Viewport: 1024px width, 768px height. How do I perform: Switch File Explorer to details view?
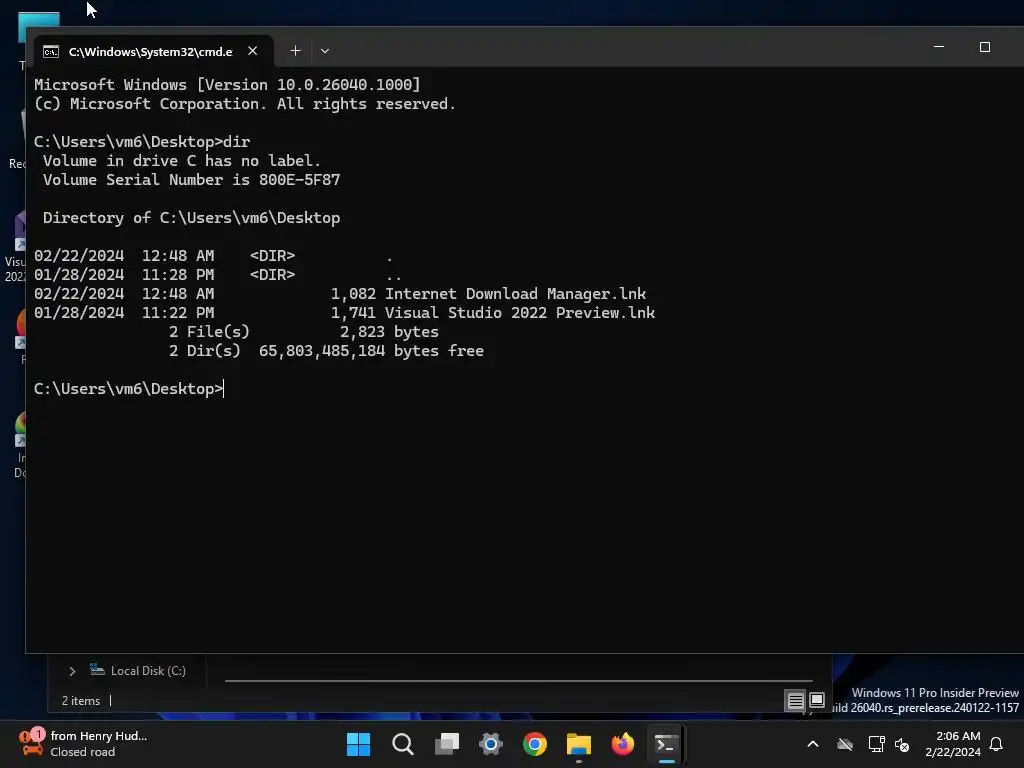795,701
